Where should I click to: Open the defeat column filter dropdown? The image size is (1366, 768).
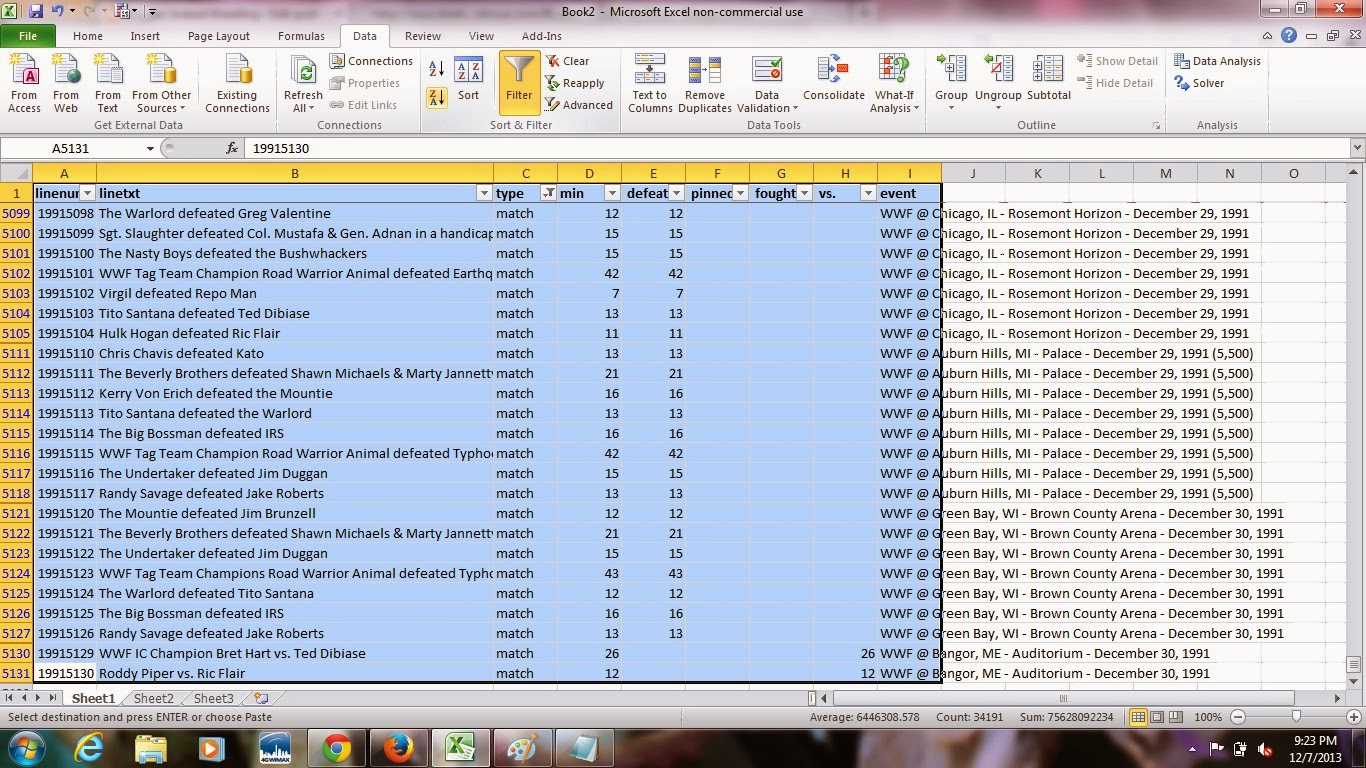676,193
